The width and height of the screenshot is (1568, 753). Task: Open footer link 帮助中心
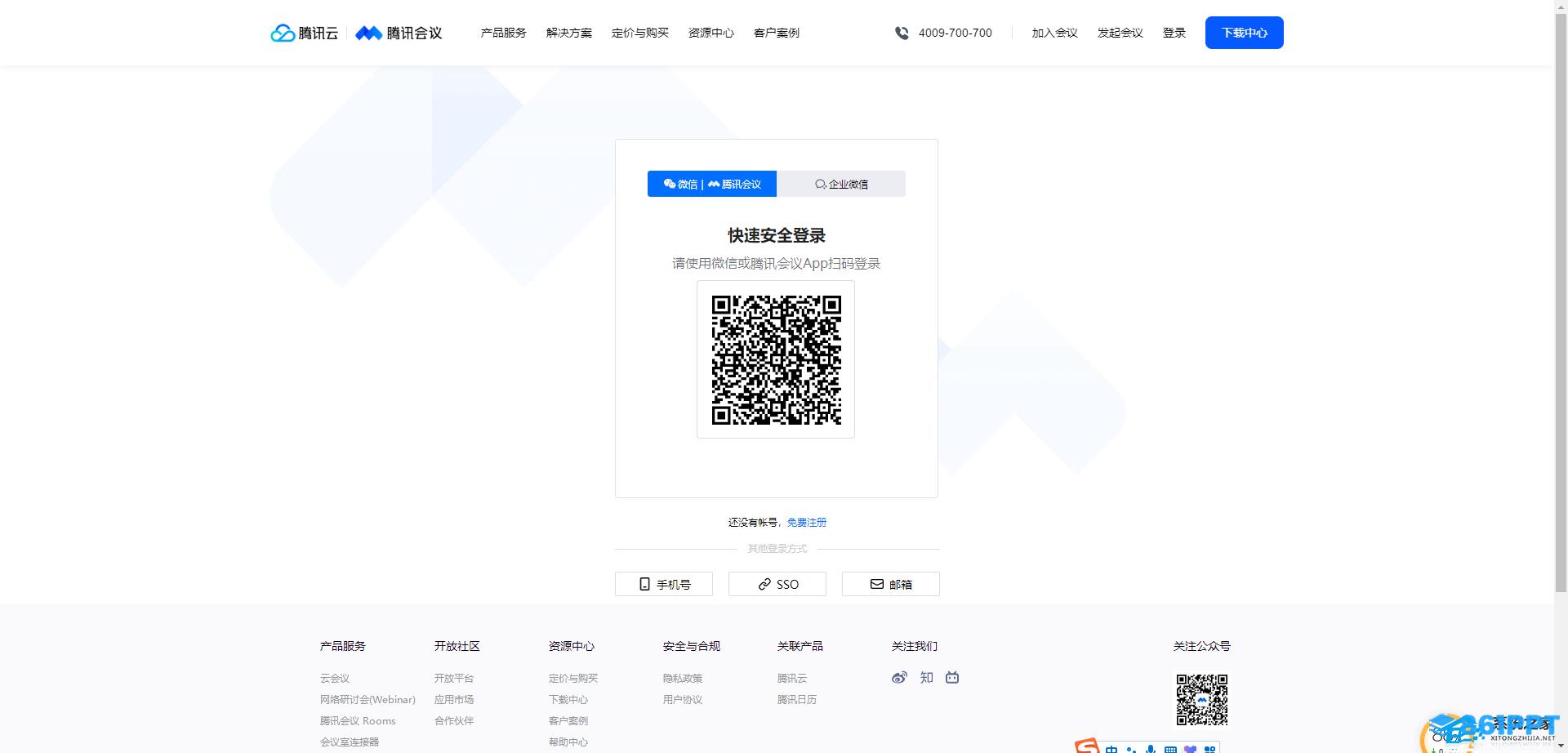point(568,742)
